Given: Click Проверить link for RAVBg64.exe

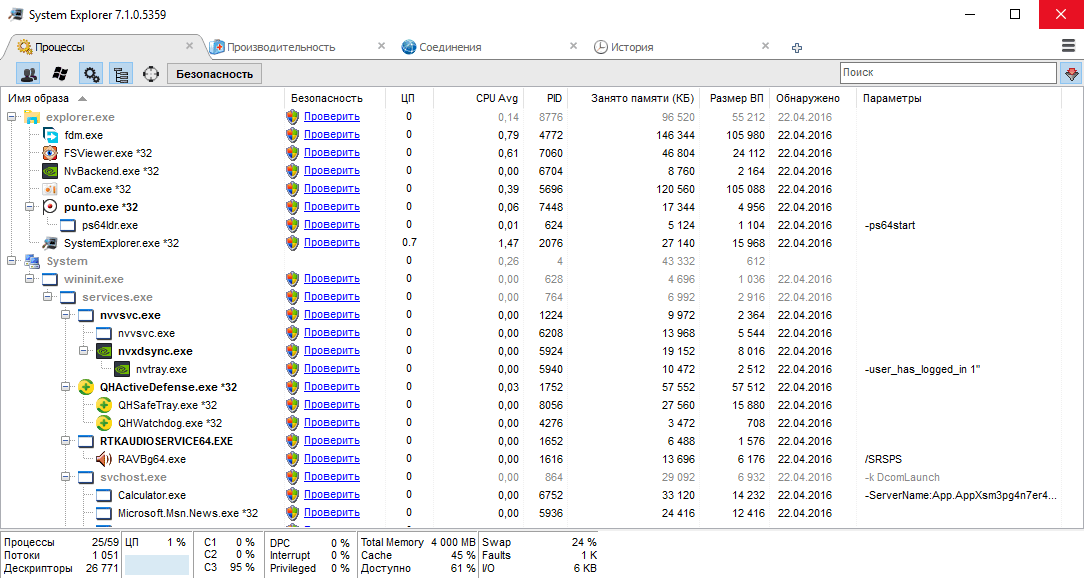Looking at the screenshot, I should 332,459.
